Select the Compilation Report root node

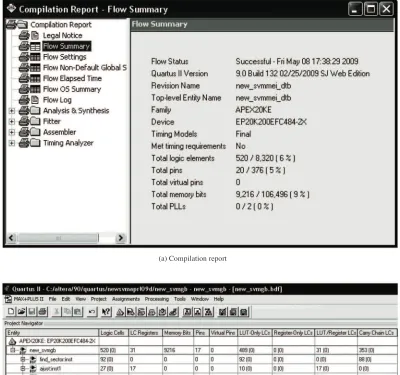click(x=61, y=25)
